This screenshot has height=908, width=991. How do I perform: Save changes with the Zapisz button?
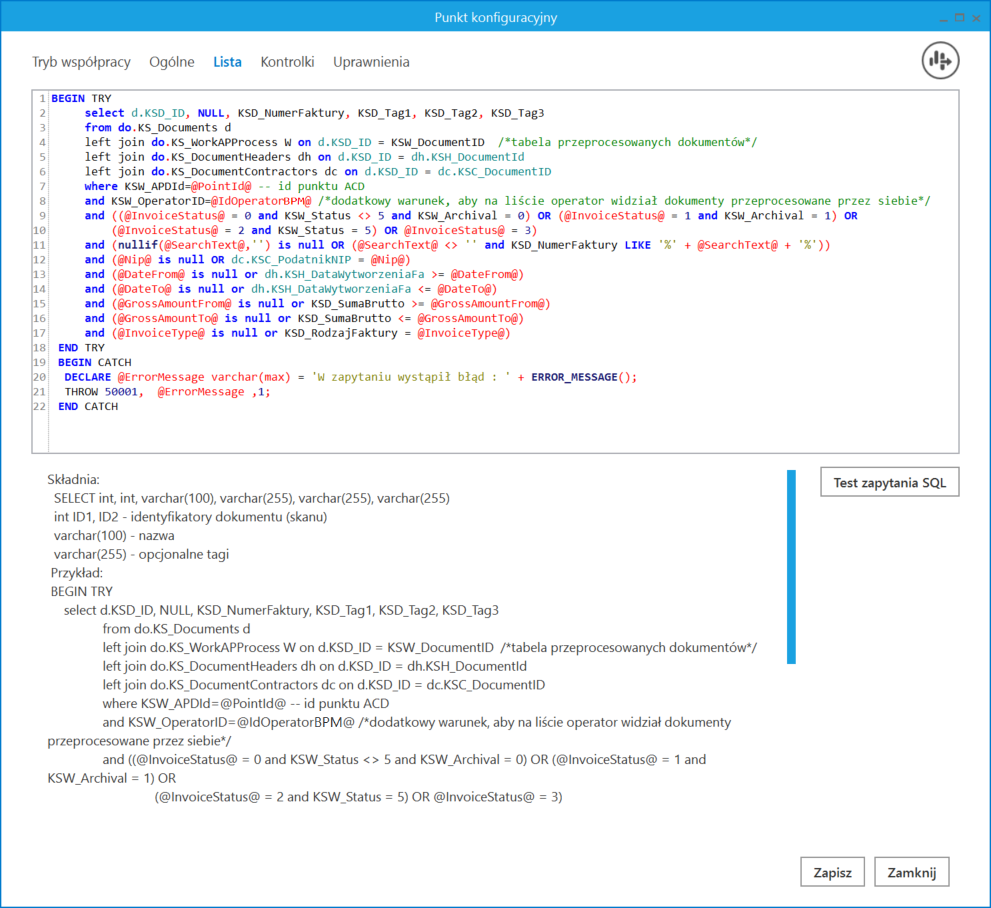tap(832, 872)
